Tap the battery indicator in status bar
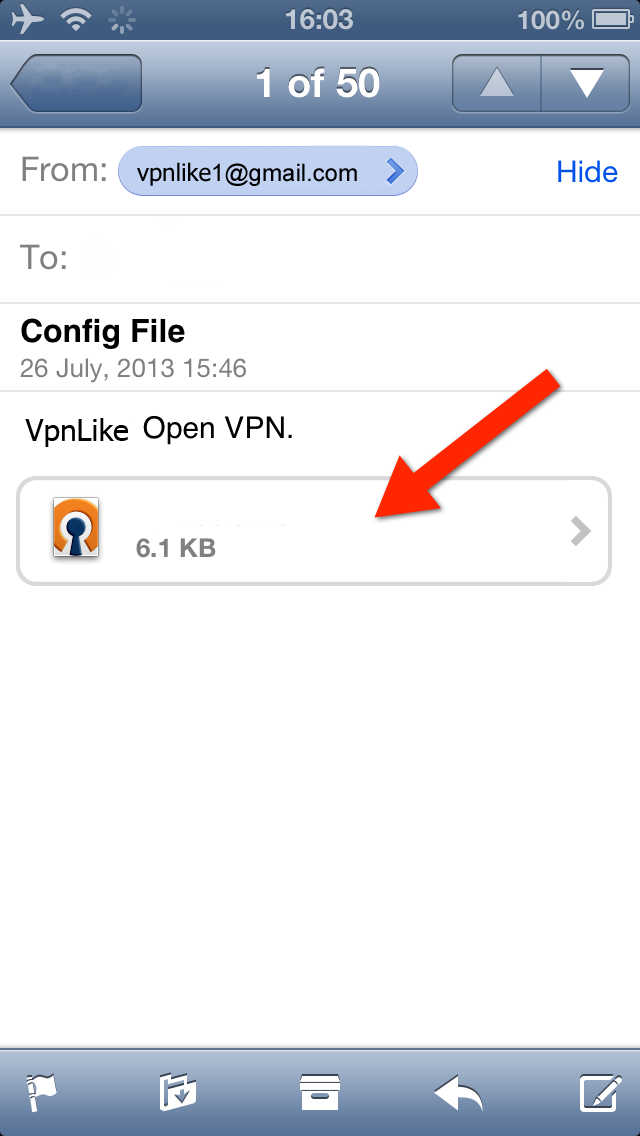This screenshot has width=640, height=1136. coord(612,20)
